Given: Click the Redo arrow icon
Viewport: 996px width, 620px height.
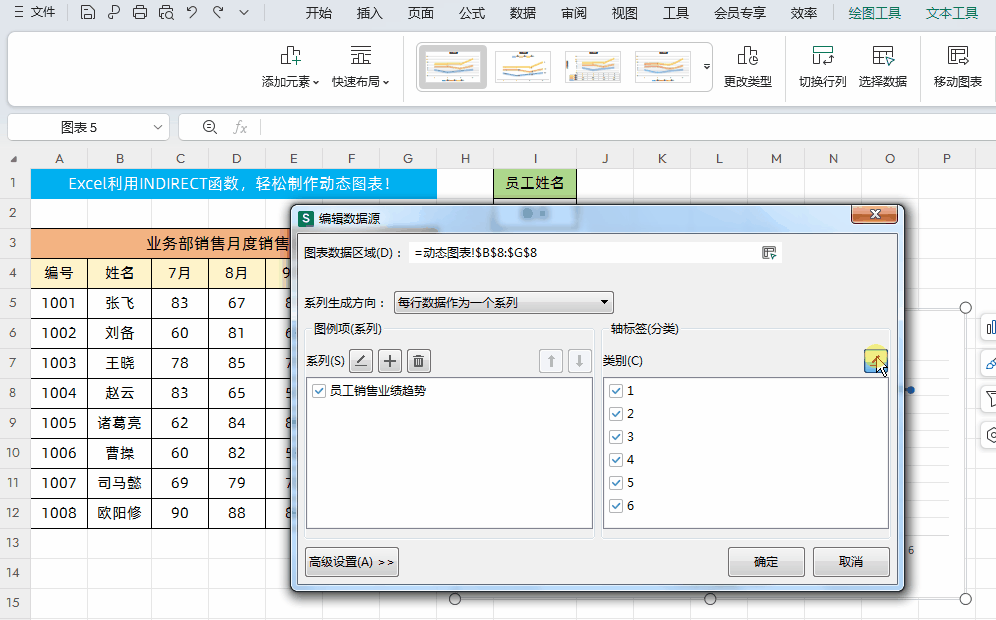Looking at the screenshot, I should [x=218, y=11].
